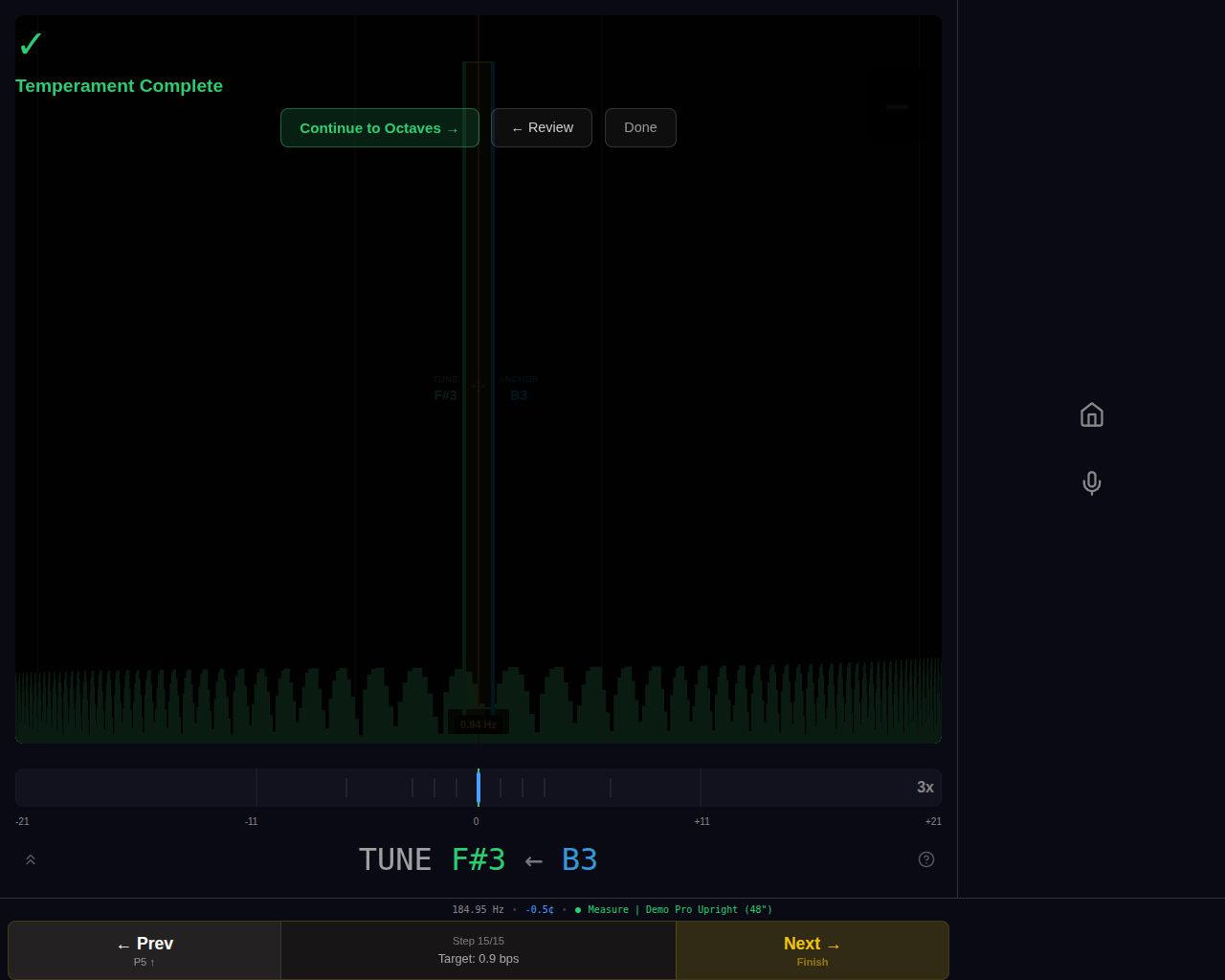The width and height of the screenshot is (1225, 980).
Task: Toggle the 3x zoom indicator
Action: click(924, 787)
